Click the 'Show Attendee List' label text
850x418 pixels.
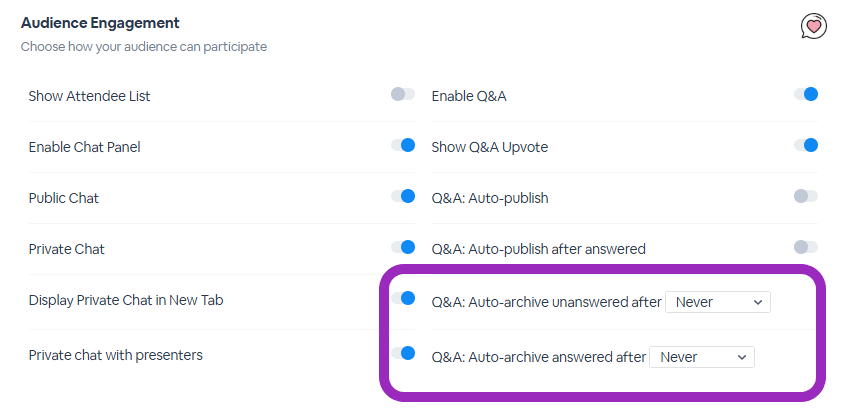89,96
